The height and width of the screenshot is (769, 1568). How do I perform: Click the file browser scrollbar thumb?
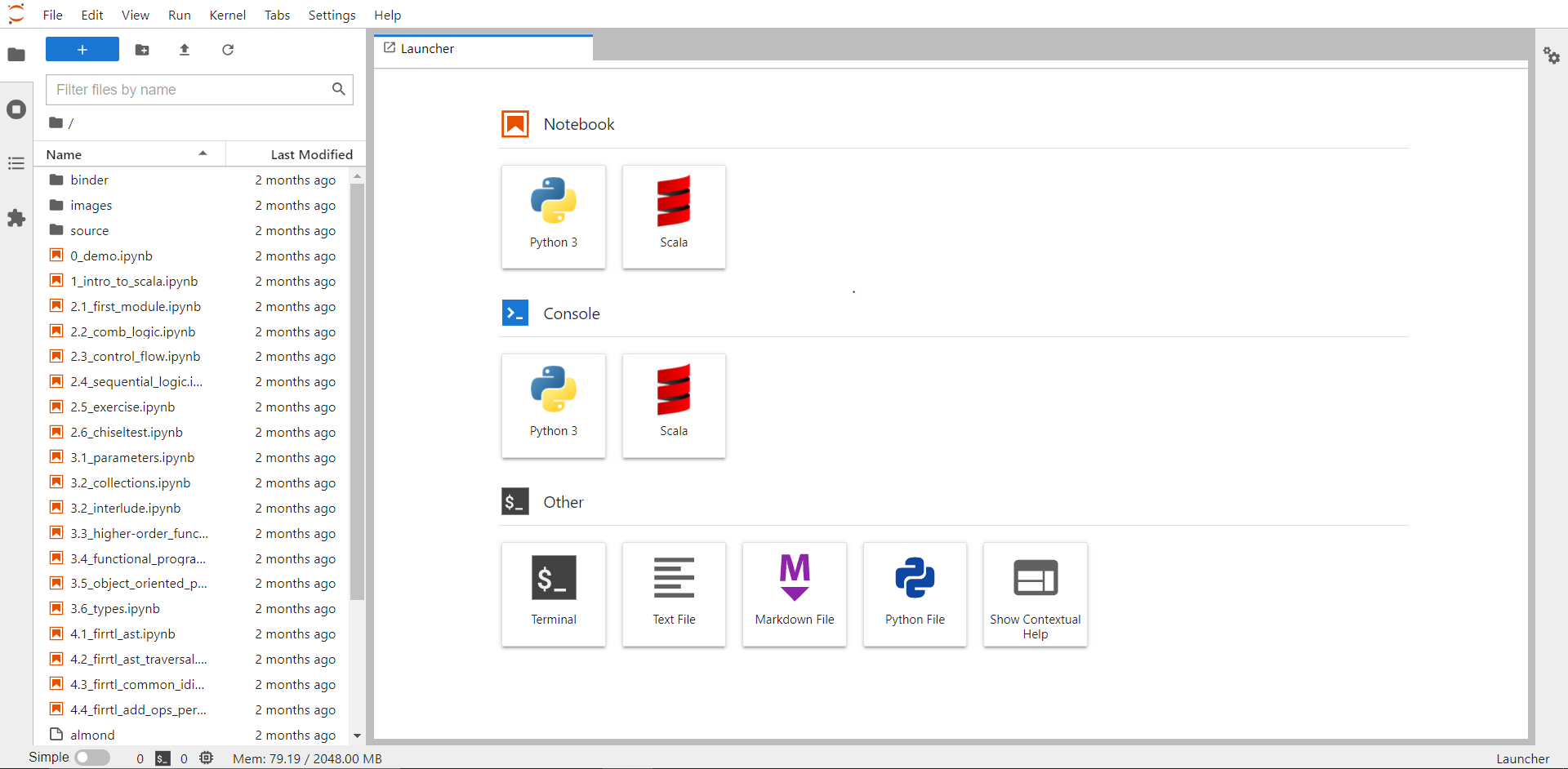(357, 392)
